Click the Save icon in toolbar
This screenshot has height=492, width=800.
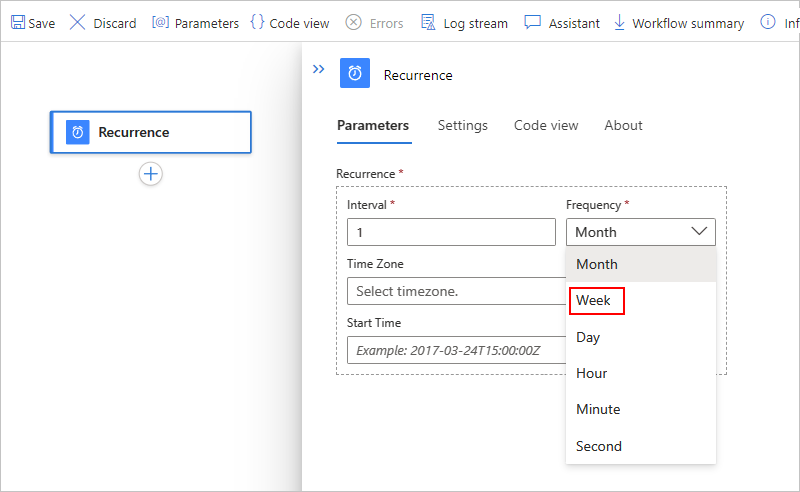coord(18,22)
